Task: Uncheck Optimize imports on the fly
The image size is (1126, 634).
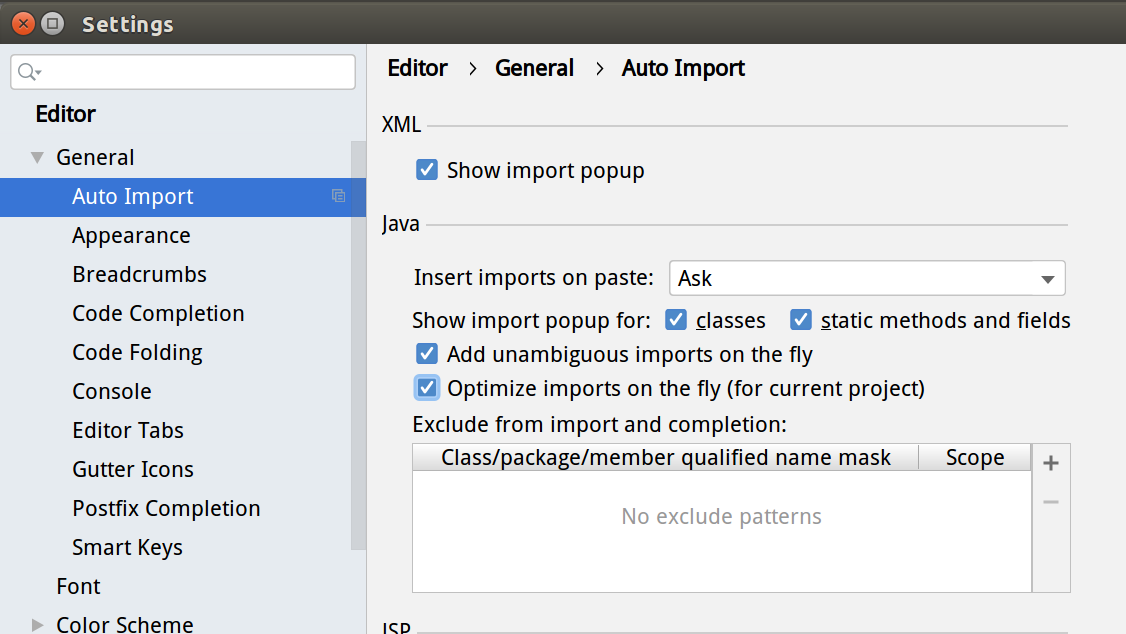Action: tap(427, 387)
